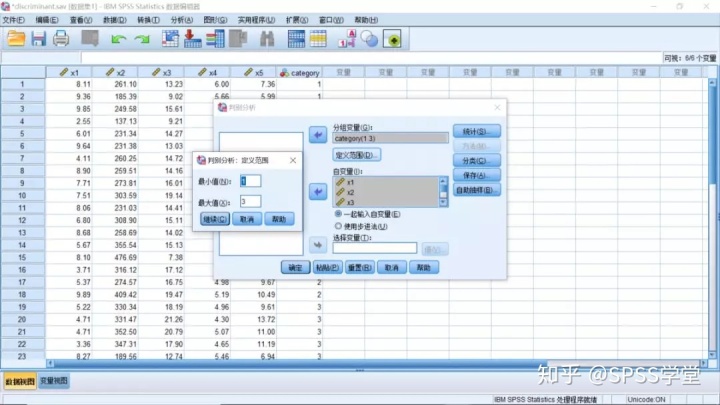This screenshot has height=405, width=720.
Task: Open the Recall recent dialogs toolbar icon
Action: (x=90, y=39)
